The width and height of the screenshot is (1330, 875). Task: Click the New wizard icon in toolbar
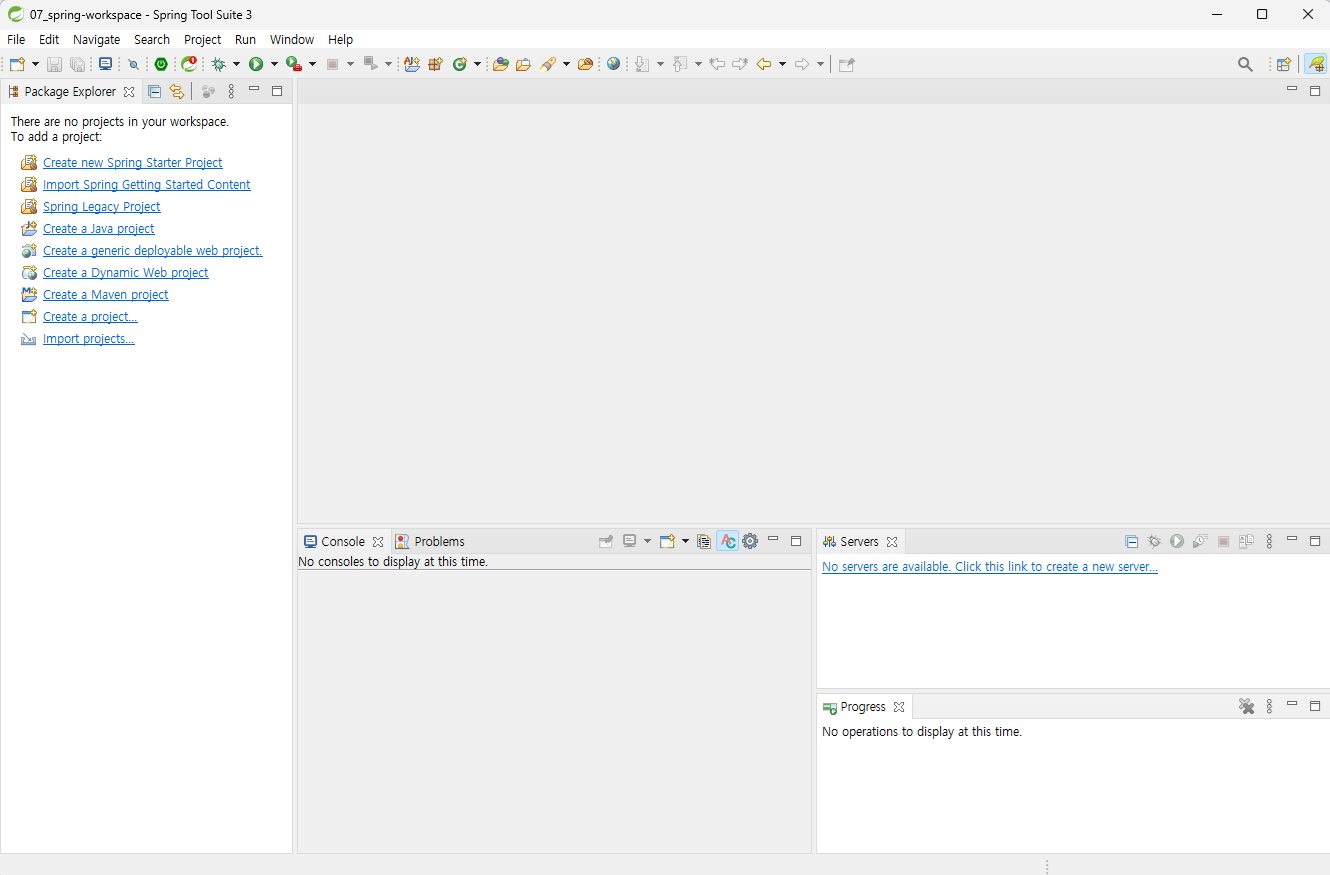point(17,64)
